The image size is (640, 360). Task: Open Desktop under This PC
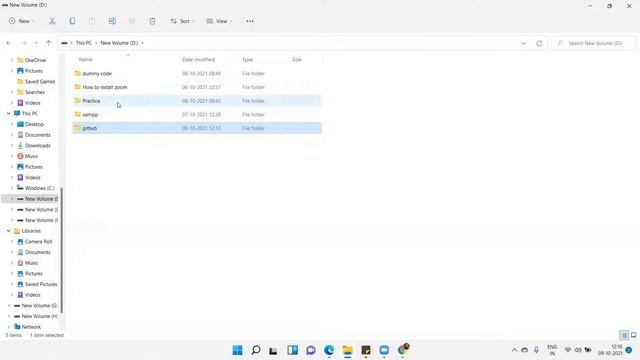click(34, 124)
